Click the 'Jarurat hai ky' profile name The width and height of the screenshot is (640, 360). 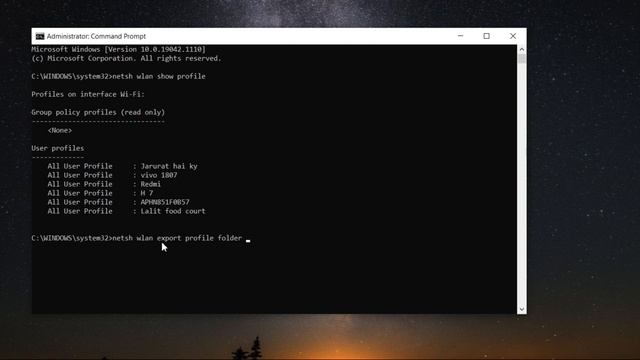point(169,166)
